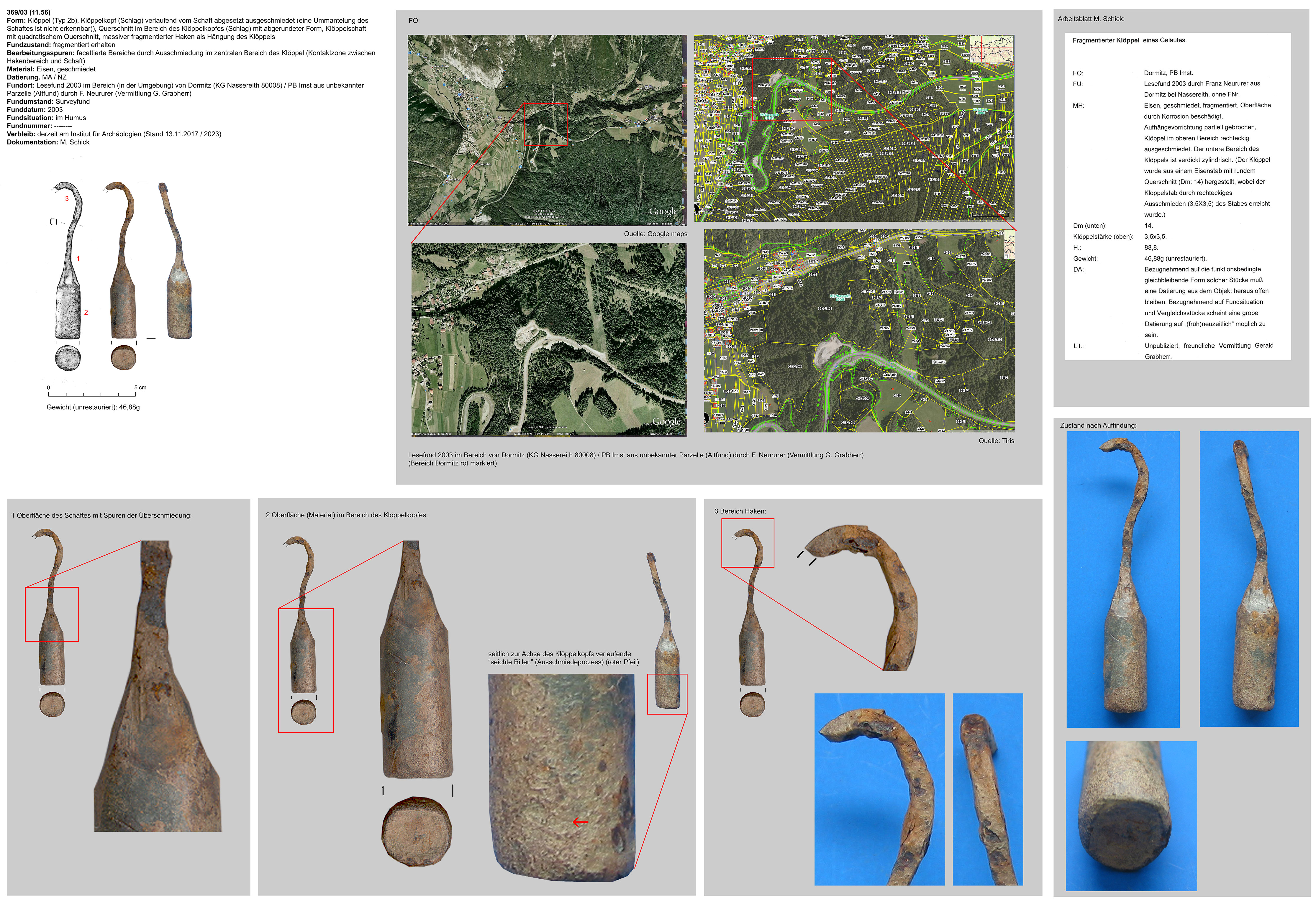The image size is (1316, 902).
Task: Click red number 3 near the hook drawing
Action: click(67, 199)
